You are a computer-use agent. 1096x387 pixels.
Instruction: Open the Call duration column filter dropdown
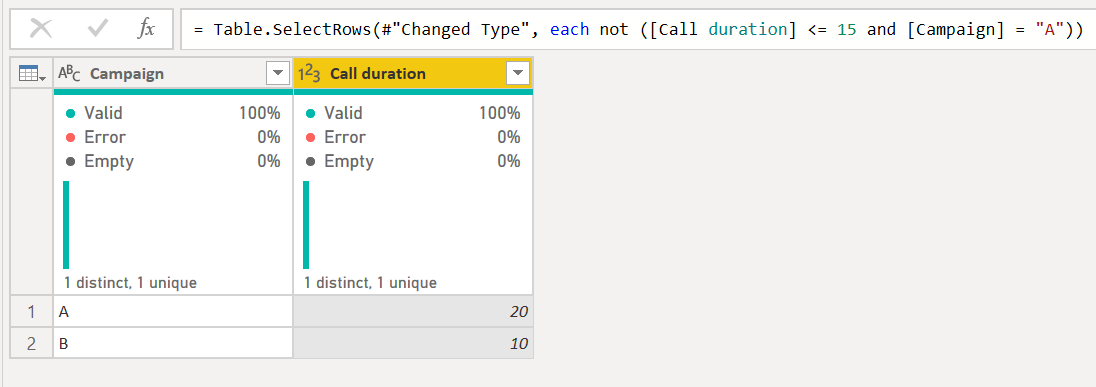518,73
